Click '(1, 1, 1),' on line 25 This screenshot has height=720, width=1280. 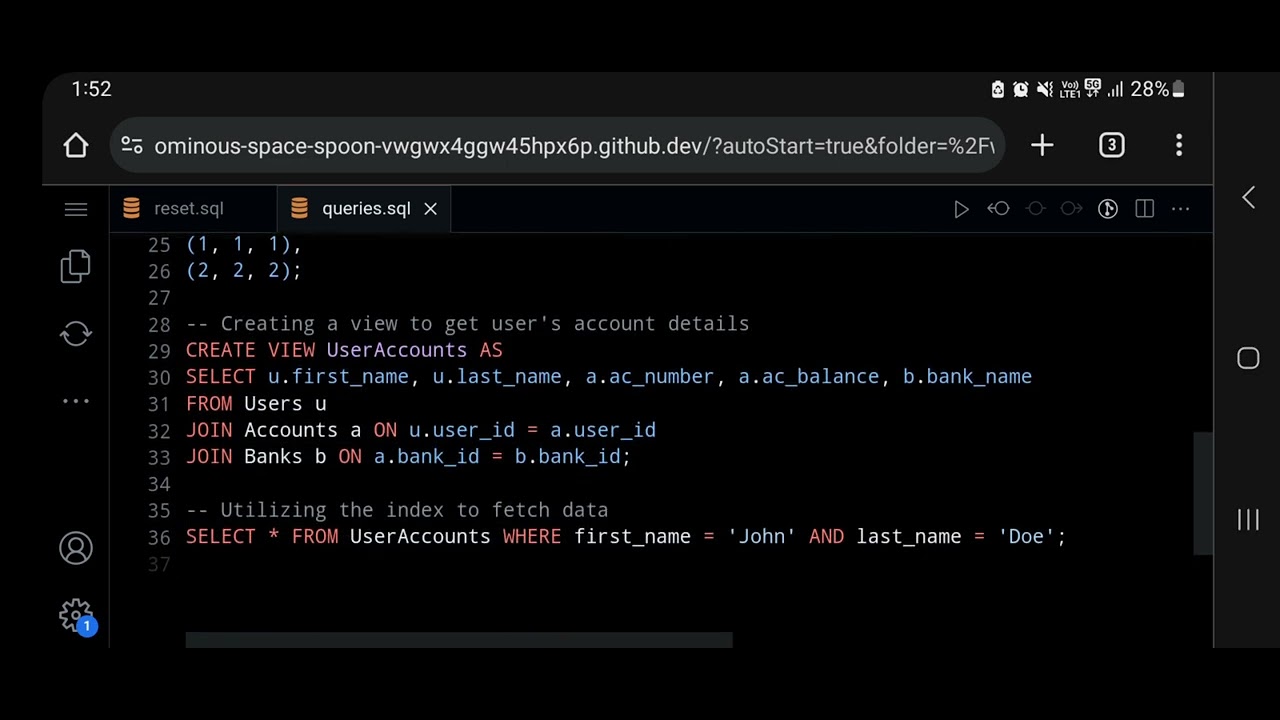243,244
